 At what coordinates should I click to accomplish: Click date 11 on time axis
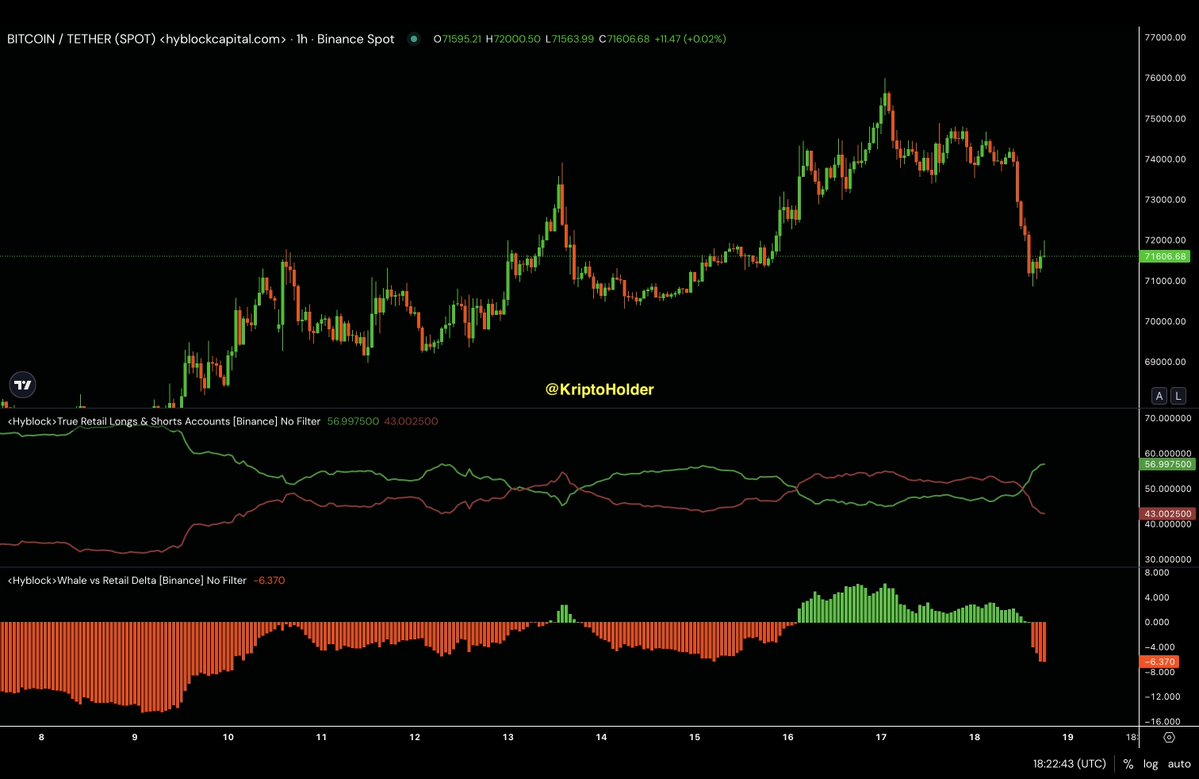click(x=321, y=738)
